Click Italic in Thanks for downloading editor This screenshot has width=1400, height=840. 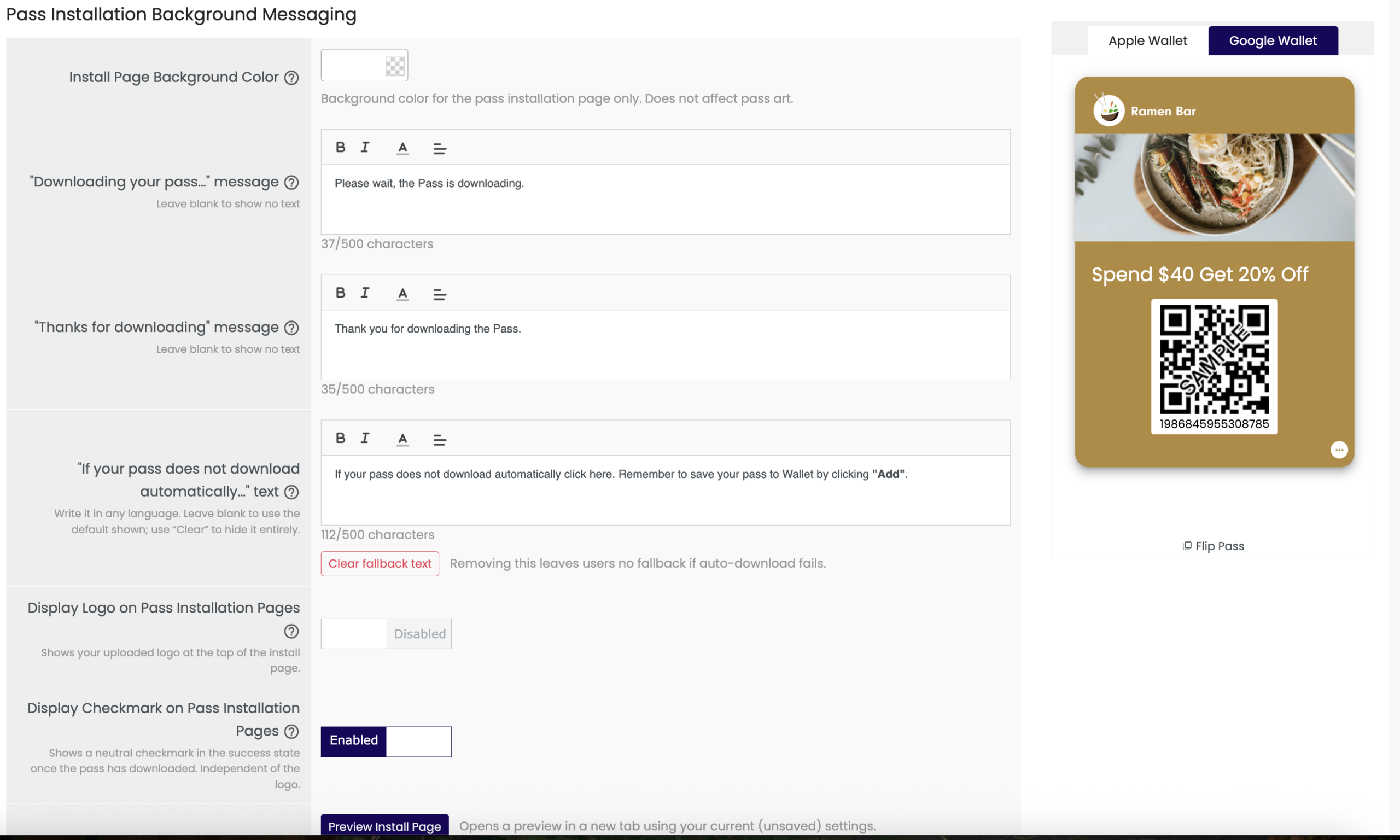365,293
